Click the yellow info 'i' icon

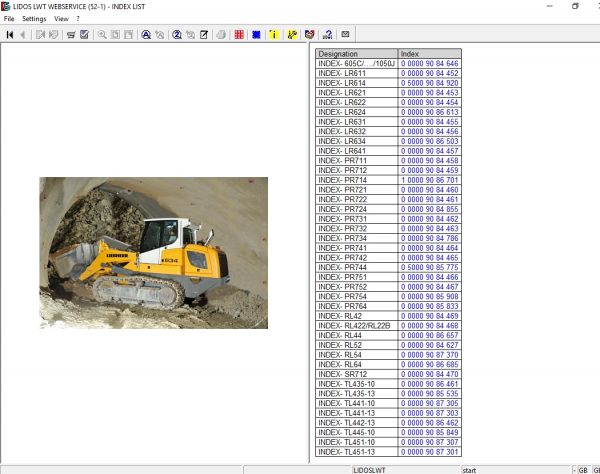click(274, 34)
